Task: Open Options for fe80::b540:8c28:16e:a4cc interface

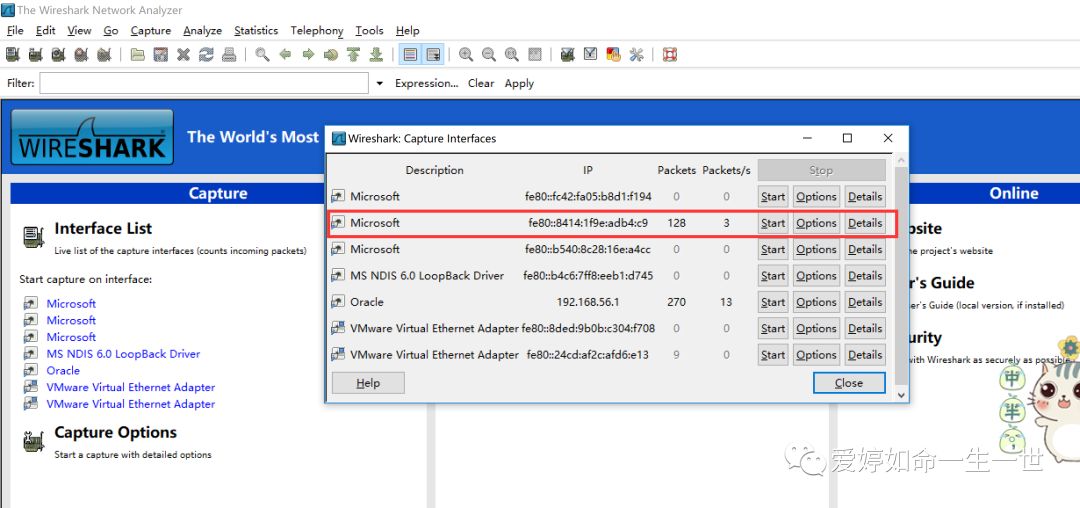Action: [x=816, y=249]
